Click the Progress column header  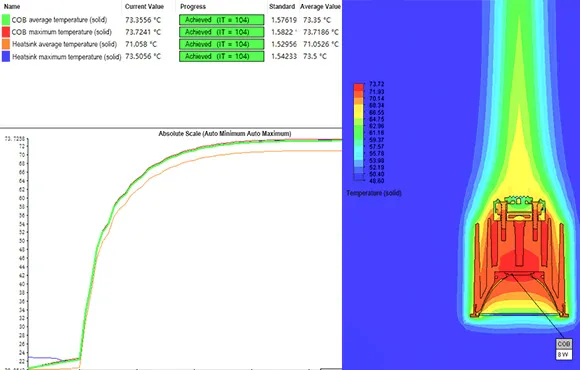click(x=193, y=6)
